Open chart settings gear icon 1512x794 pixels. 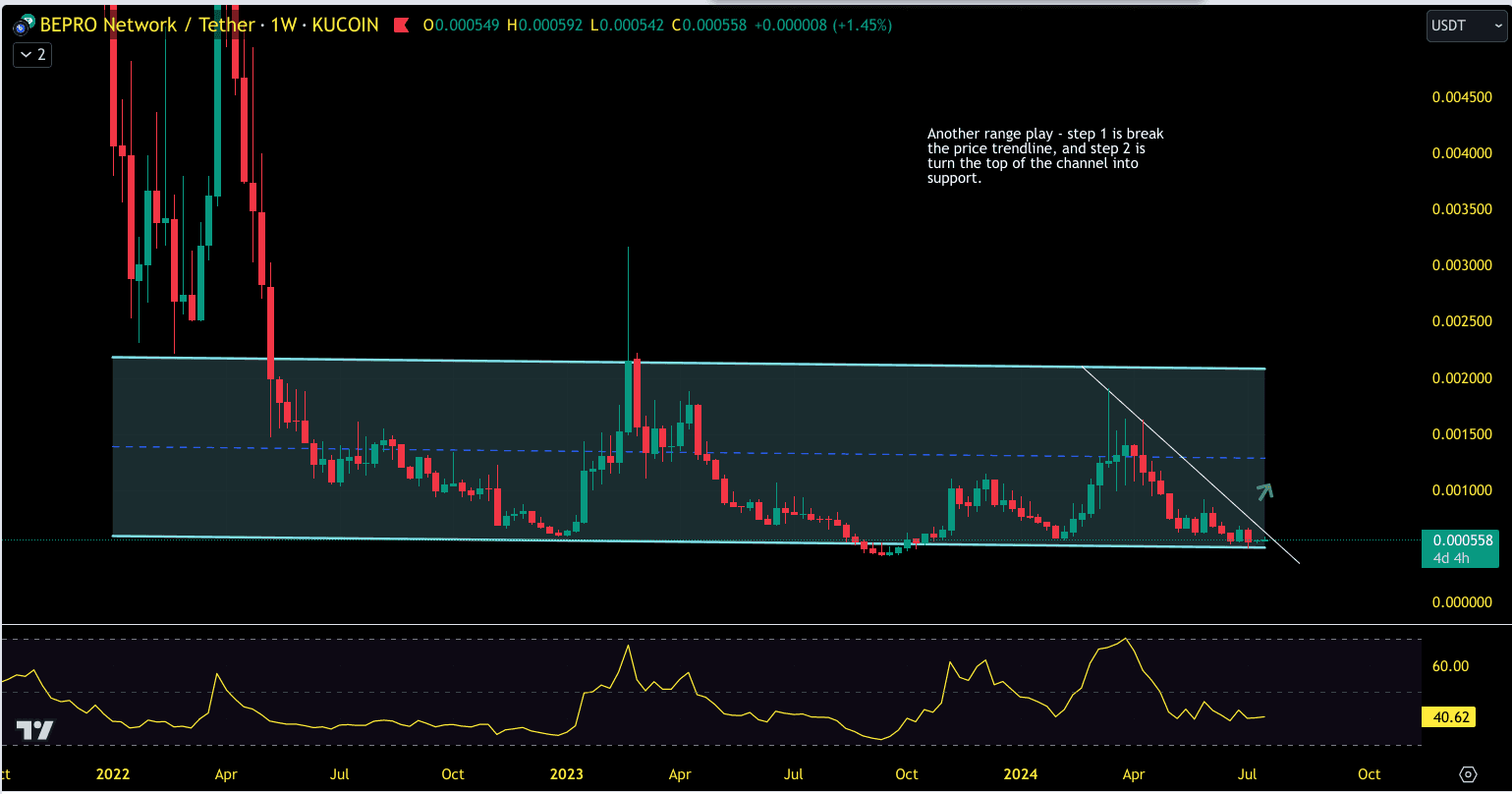point(1468,774)
